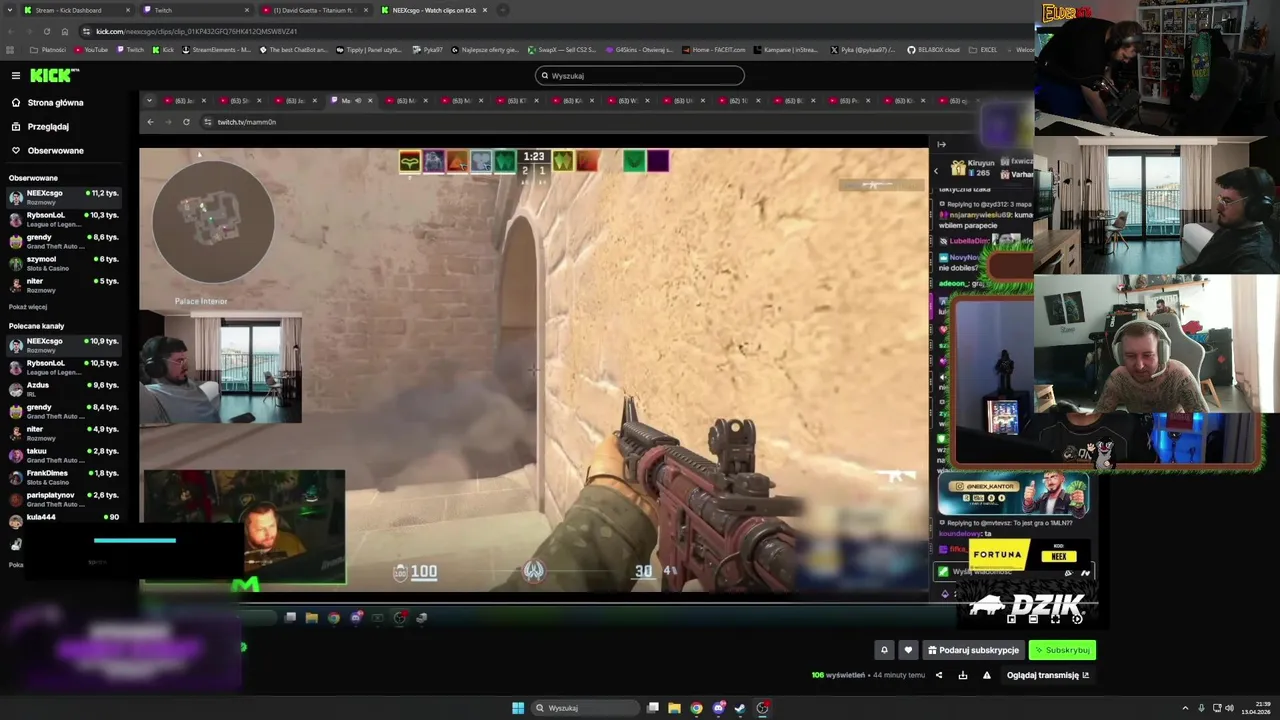Screen dimensions: 1280x720
Task: Click the browser home button
Action: [66, 31]
